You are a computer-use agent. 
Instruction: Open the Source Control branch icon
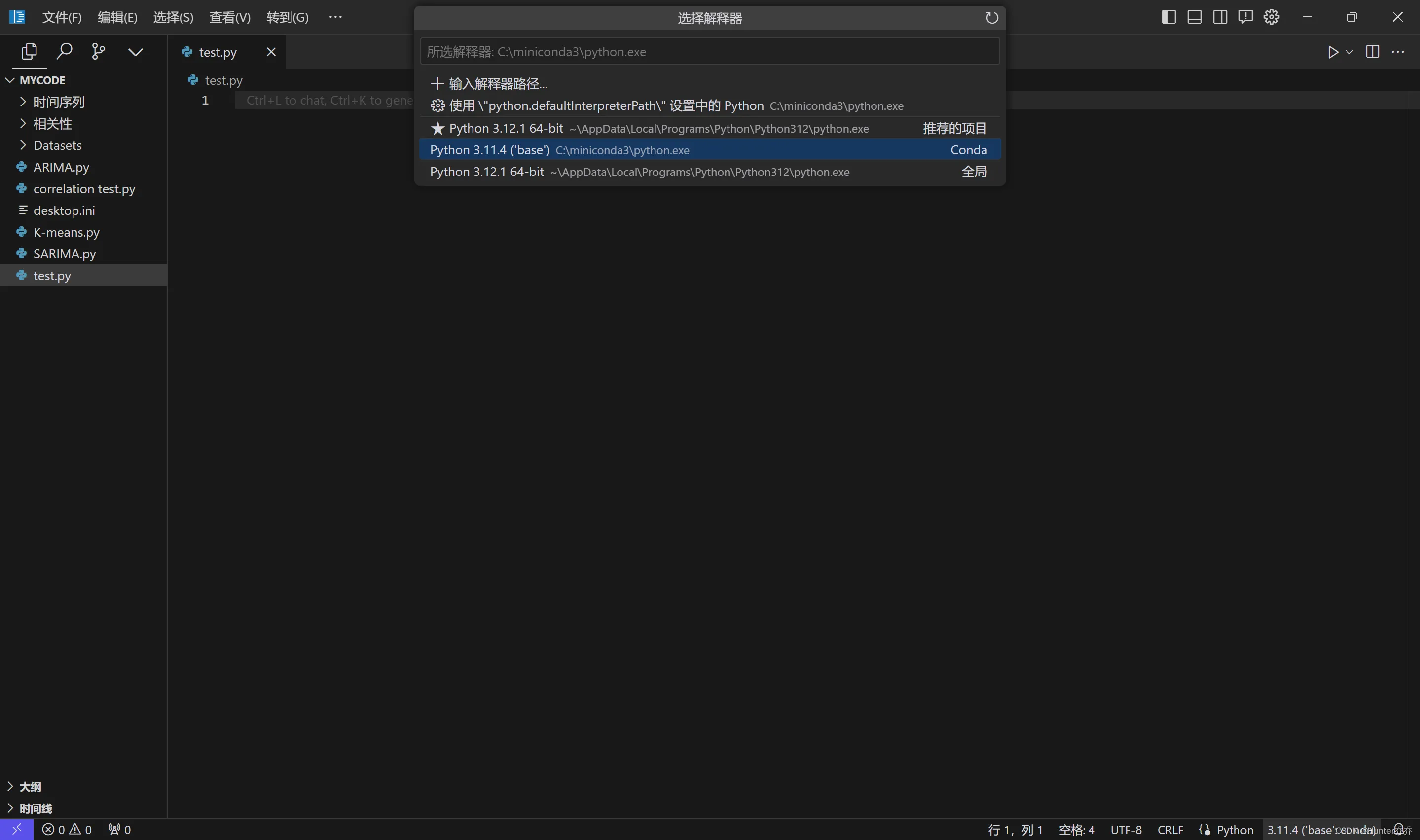click(99, 51)
